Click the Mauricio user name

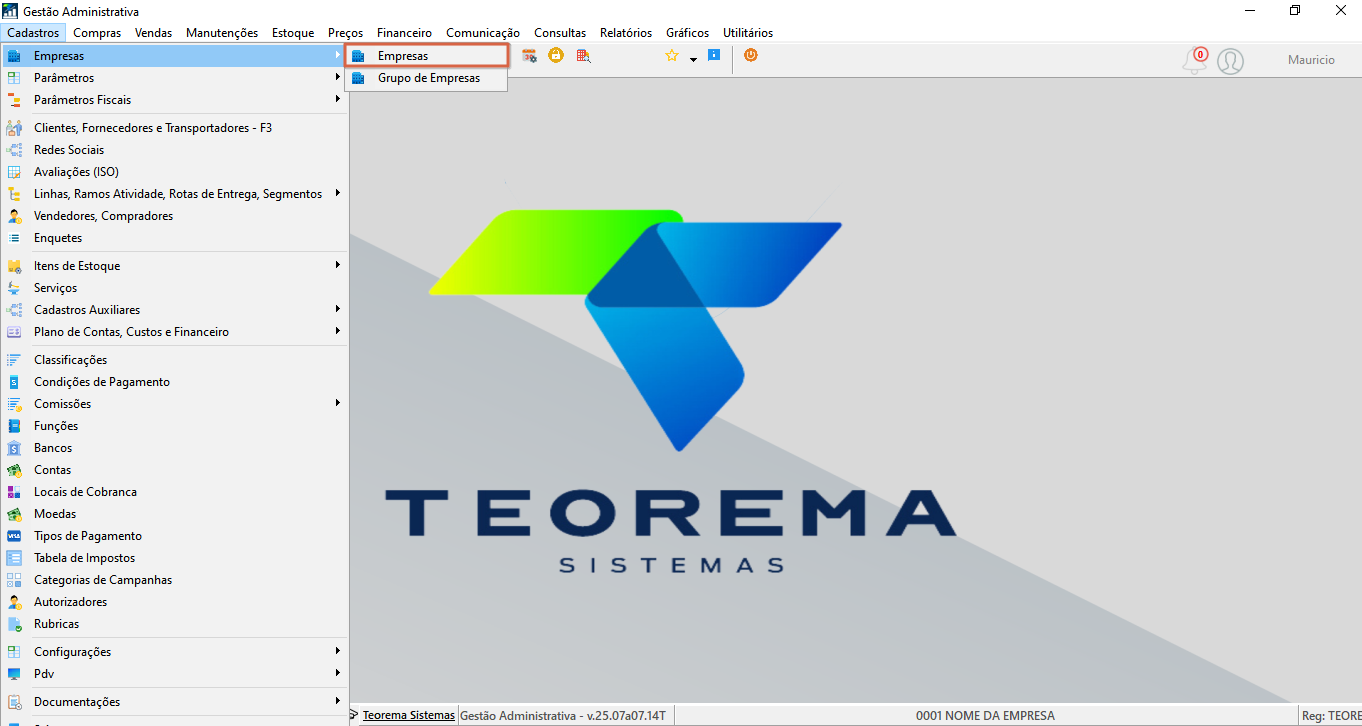click(x=1311, y=60)
